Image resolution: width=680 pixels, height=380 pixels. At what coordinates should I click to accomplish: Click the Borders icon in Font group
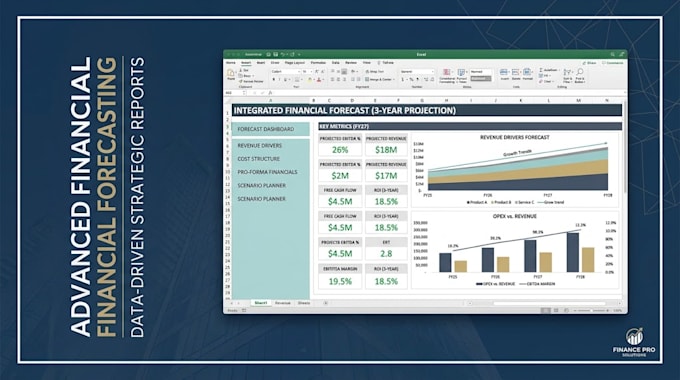click(297, 79)
